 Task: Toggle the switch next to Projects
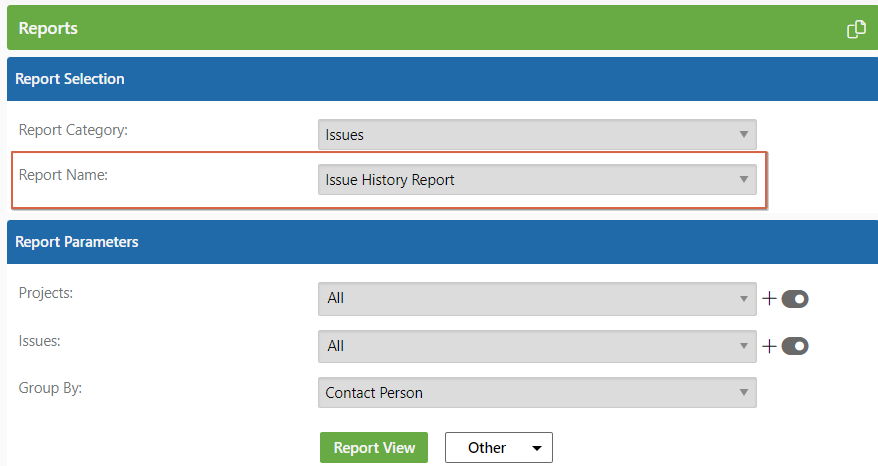tap(795, 299)
